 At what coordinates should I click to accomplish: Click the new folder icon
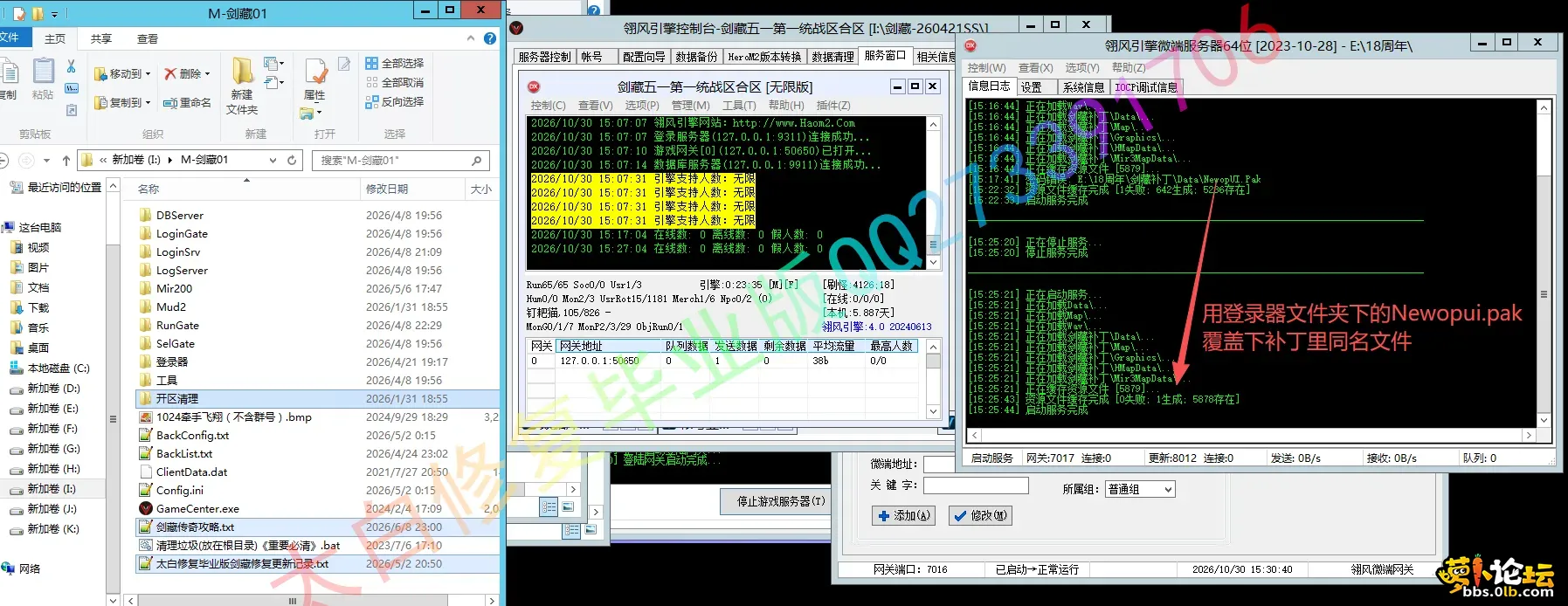tap(242, 72)
